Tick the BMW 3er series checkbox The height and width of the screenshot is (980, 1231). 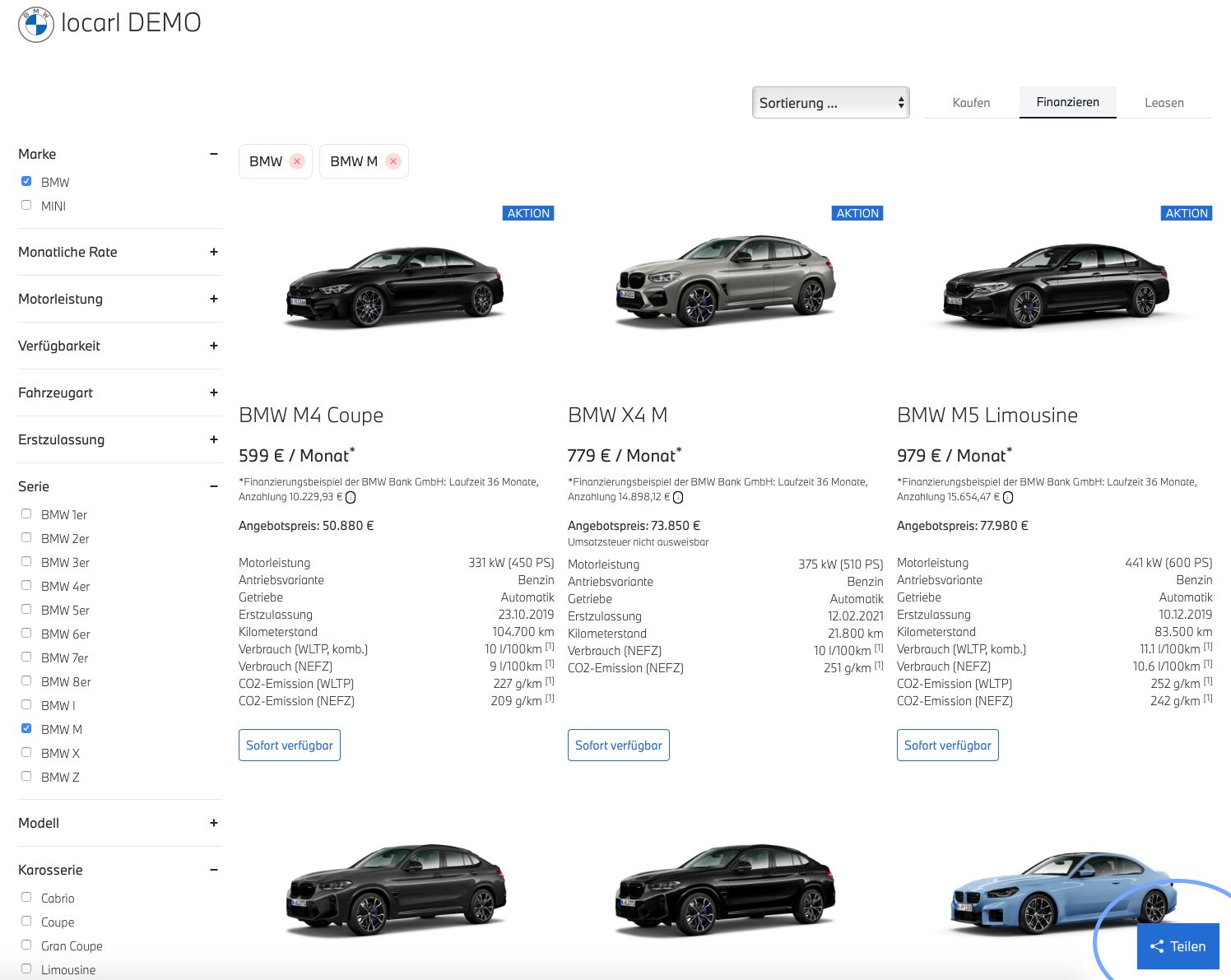point(26,561)
